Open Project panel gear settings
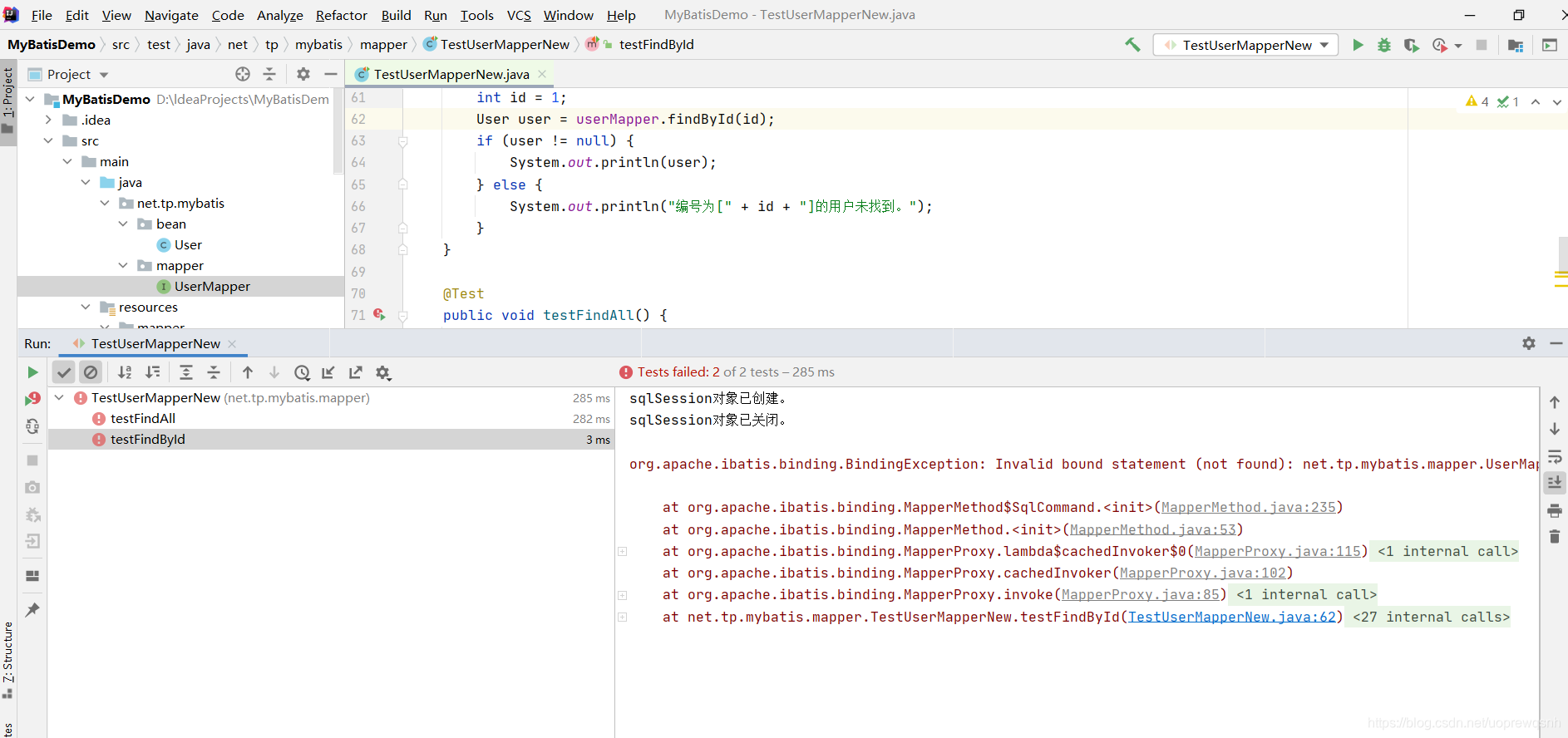This screenshot has height=738, width=1568. 303,74
